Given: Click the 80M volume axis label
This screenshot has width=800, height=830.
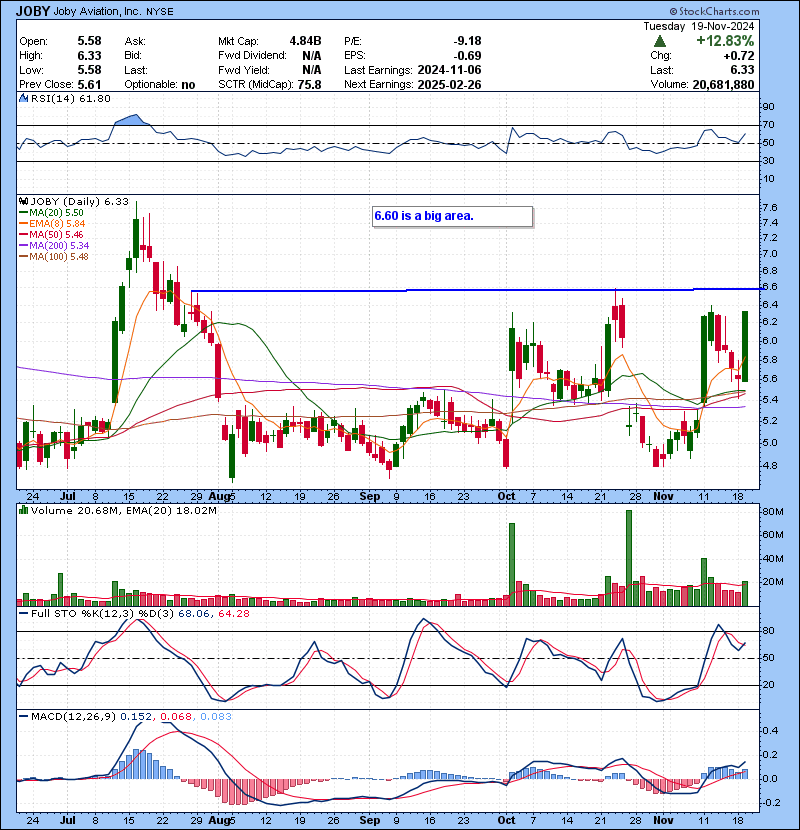Looking at the screenshot, I should pos(772,512).
